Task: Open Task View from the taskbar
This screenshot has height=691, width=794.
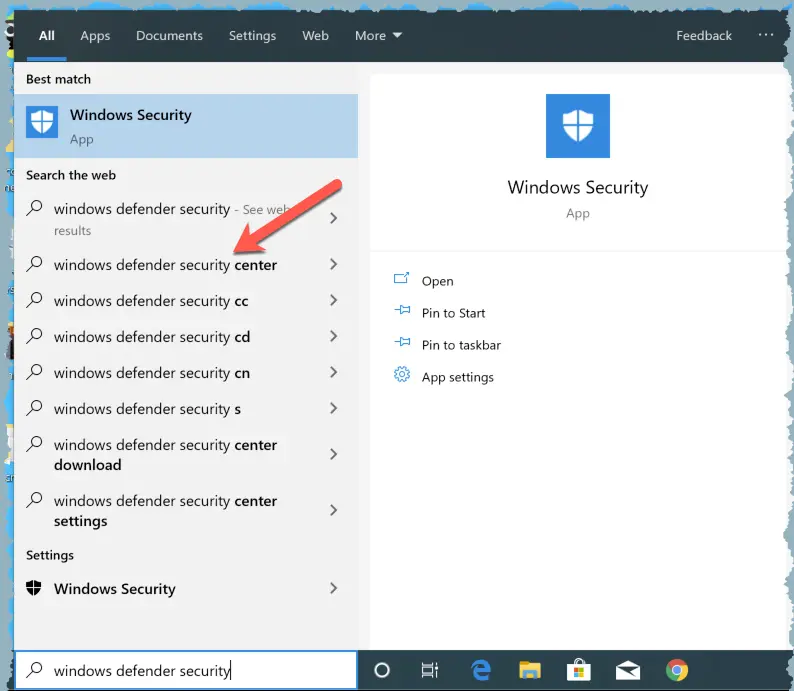Action: tap(430, 671)
